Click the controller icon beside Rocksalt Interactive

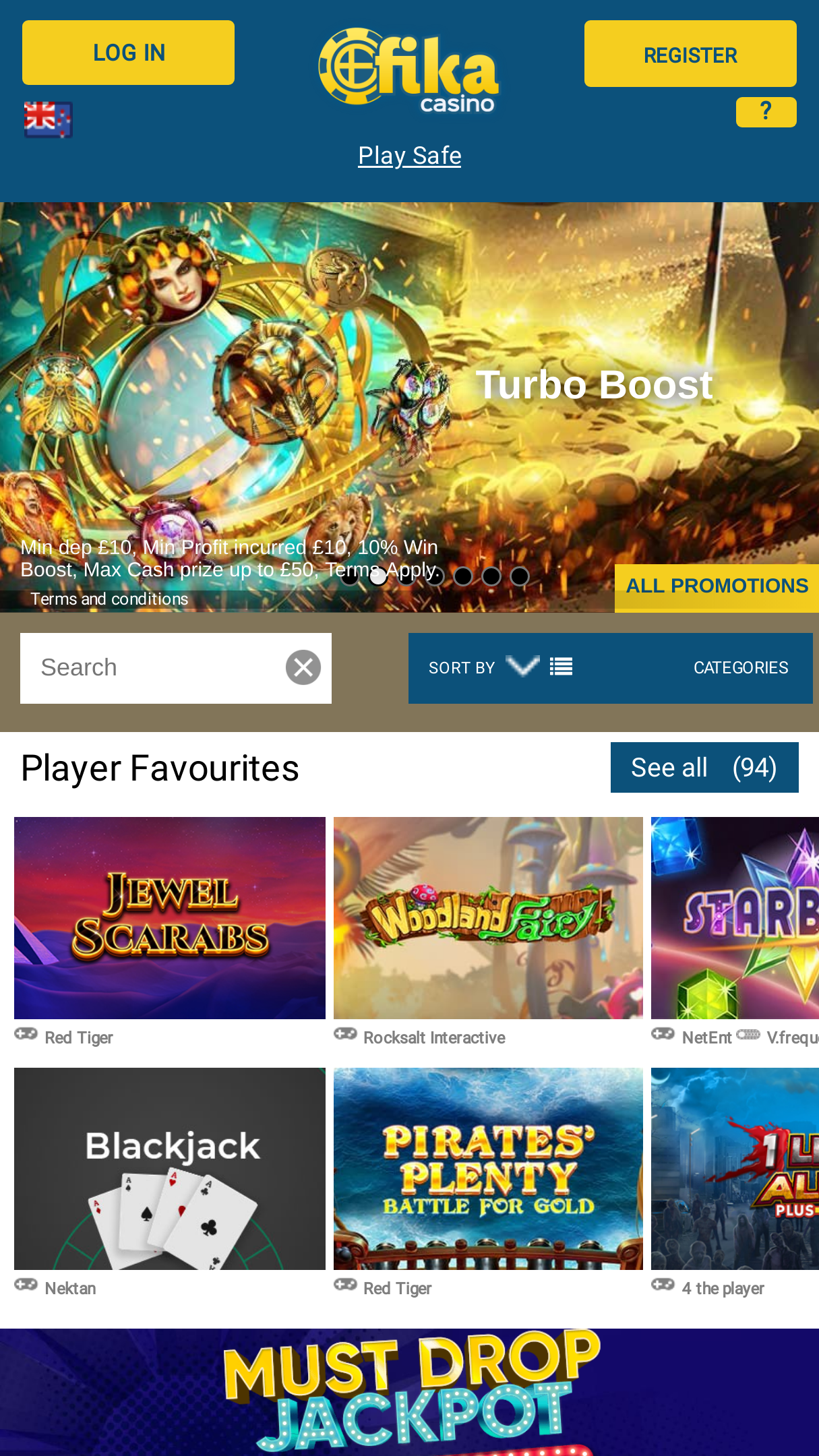click(x=345, y=1033)
